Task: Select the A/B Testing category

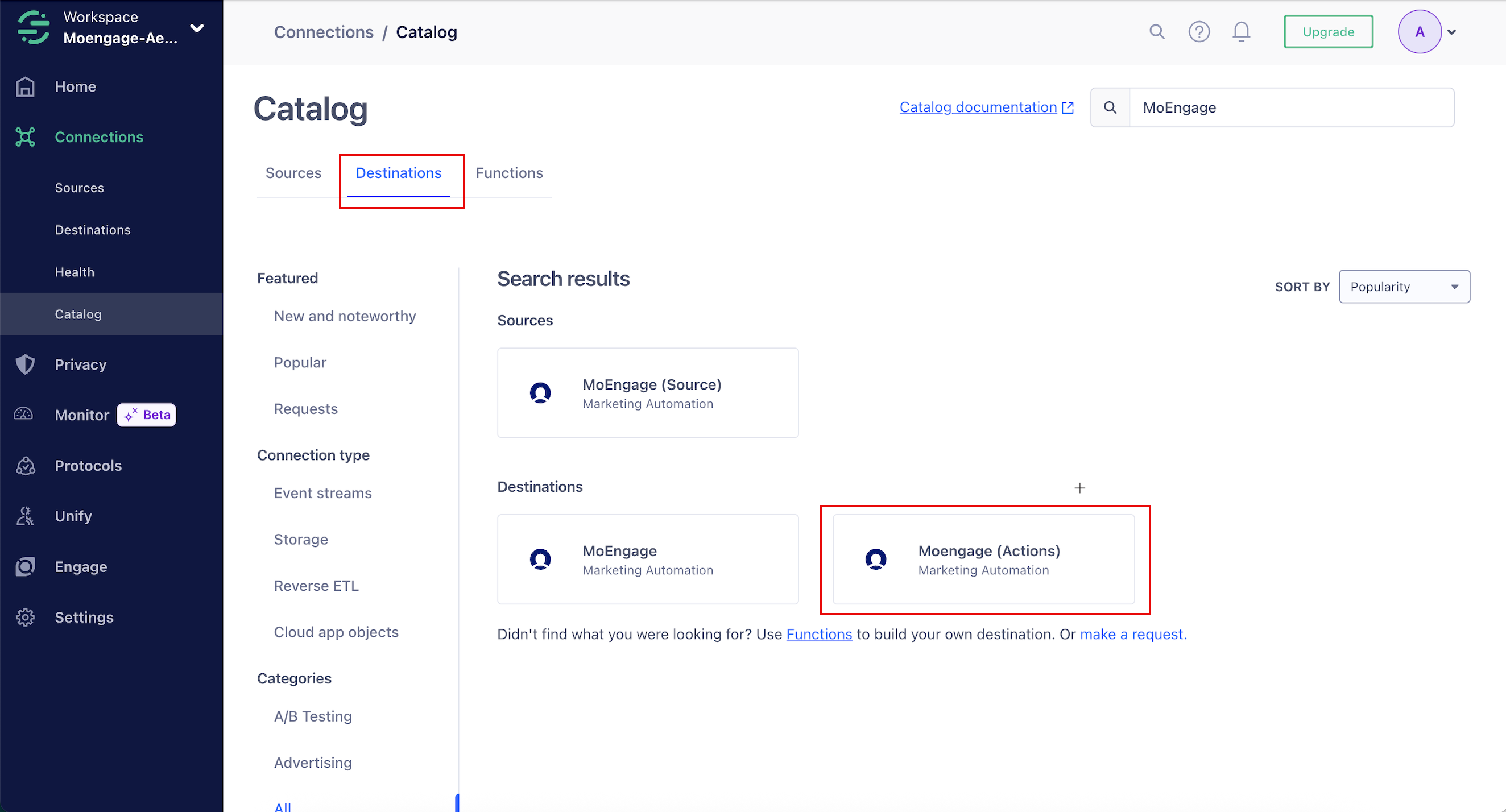Action: point(313,716)
